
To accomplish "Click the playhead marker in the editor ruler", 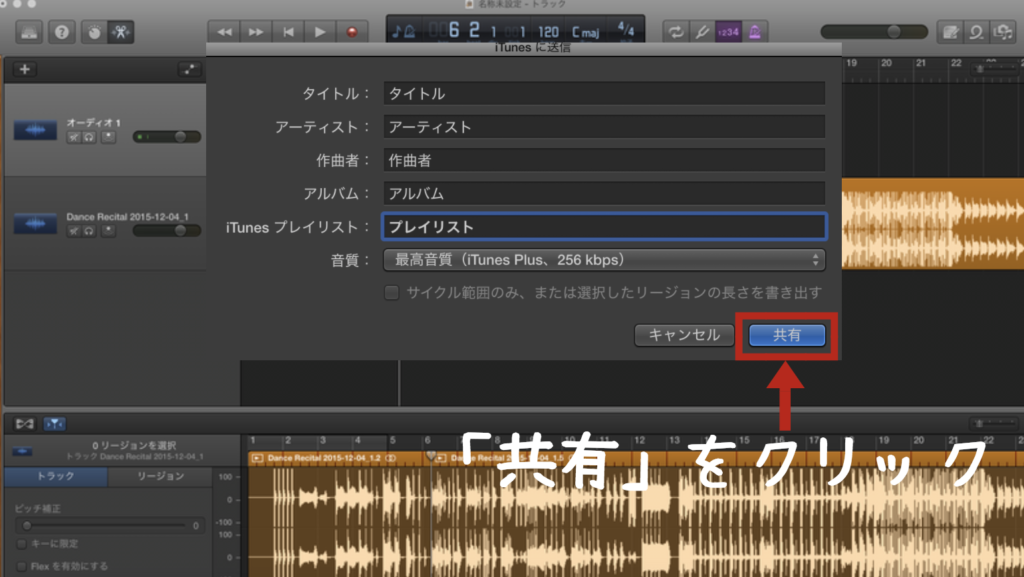I will coord(430,455).
